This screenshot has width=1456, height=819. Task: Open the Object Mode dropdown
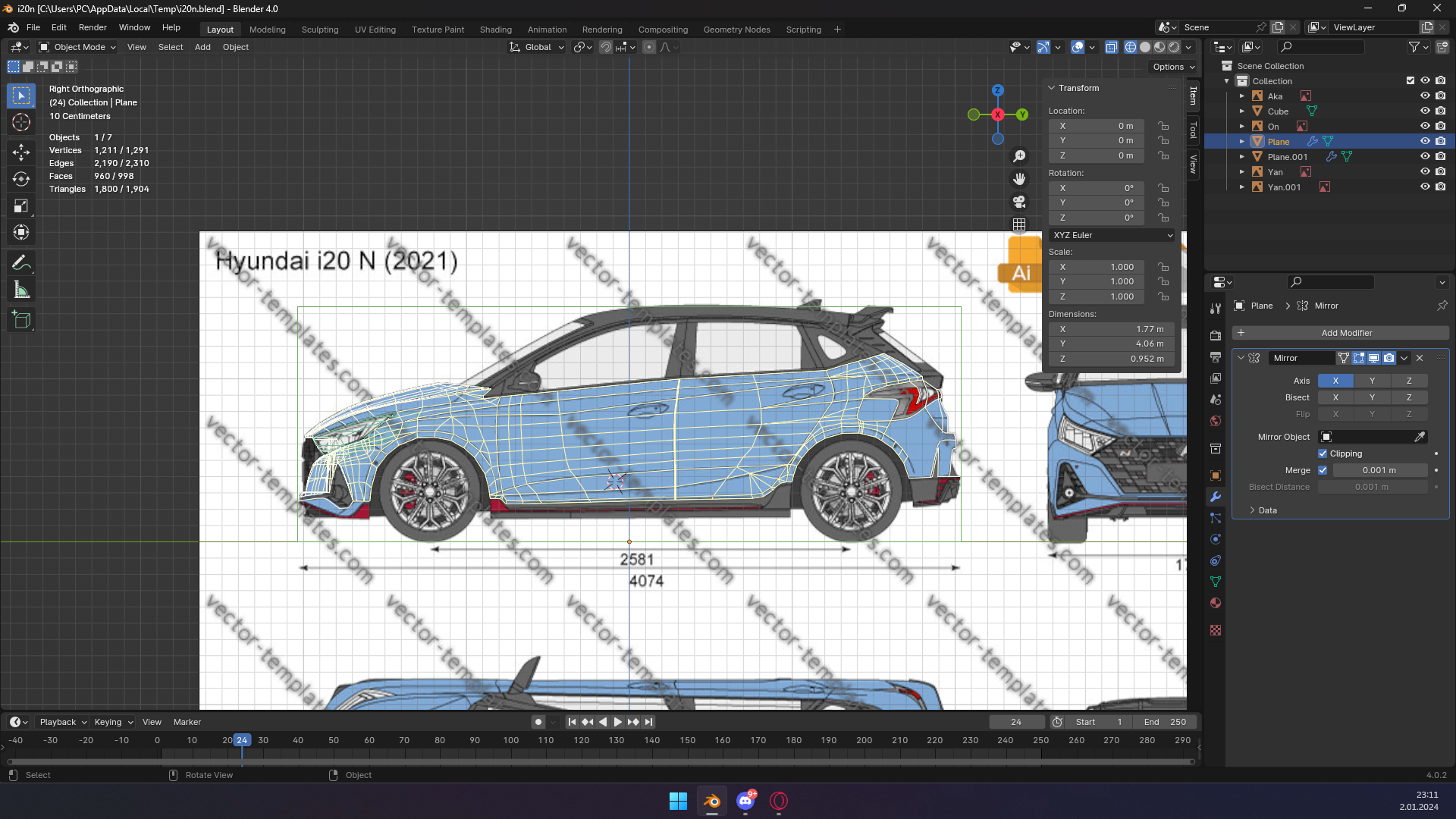[78, 47]
